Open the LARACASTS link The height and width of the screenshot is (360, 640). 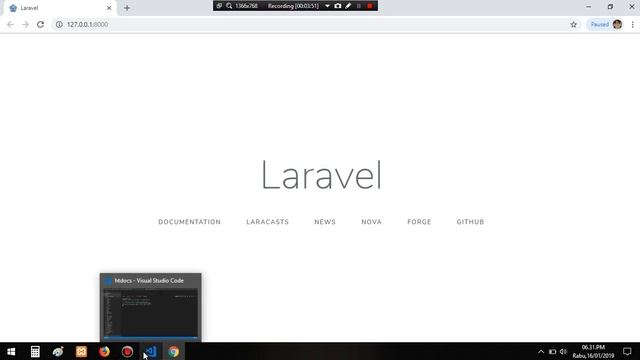(x=267, y=222)
